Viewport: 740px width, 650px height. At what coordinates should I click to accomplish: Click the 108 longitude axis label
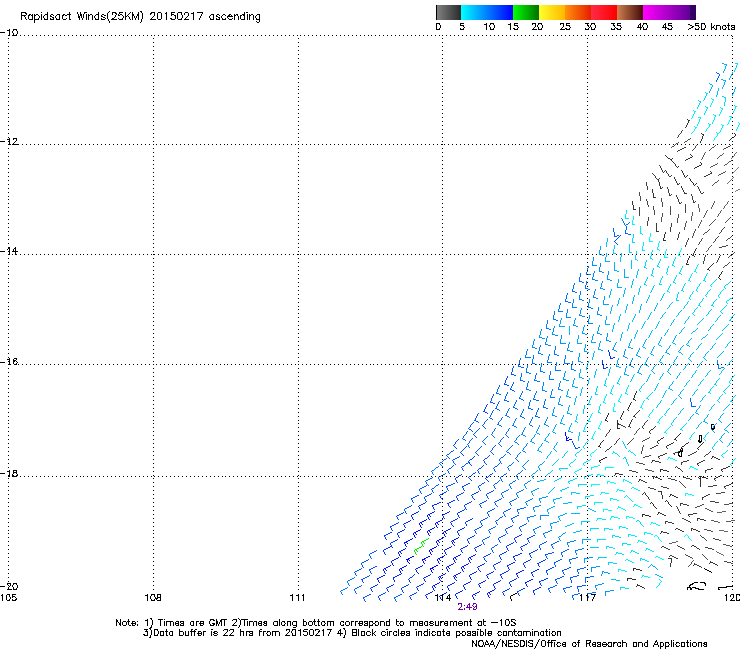click(153, 598)
